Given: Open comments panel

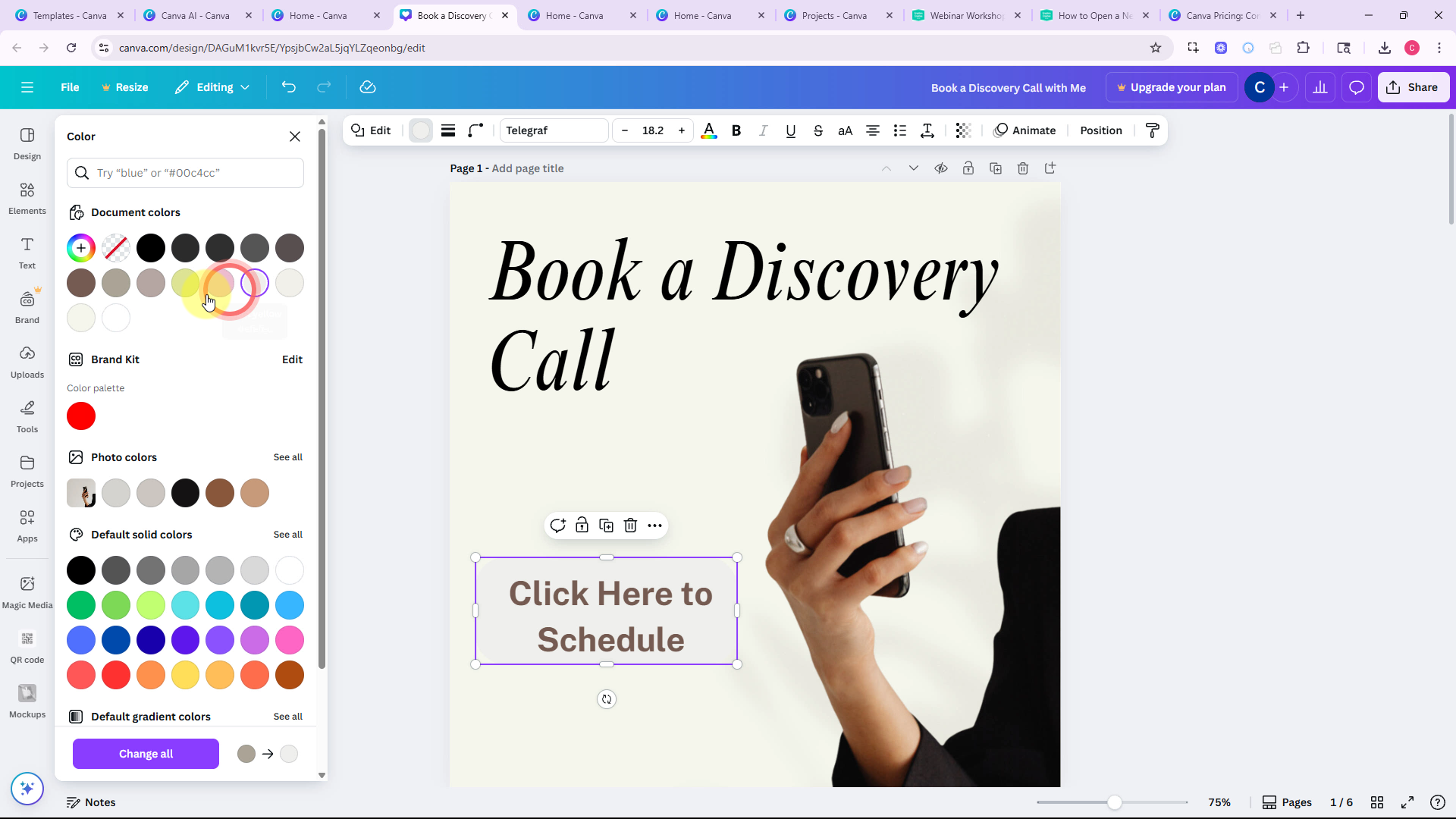Looking at the screenshot, I should click(x=1357, y=87).
